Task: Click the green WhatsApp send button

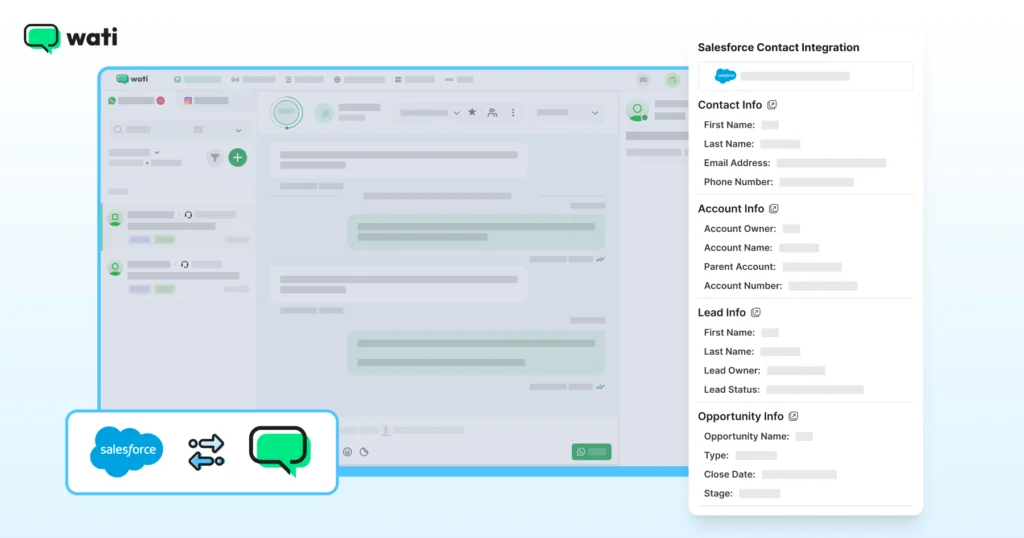Action: 592,452
